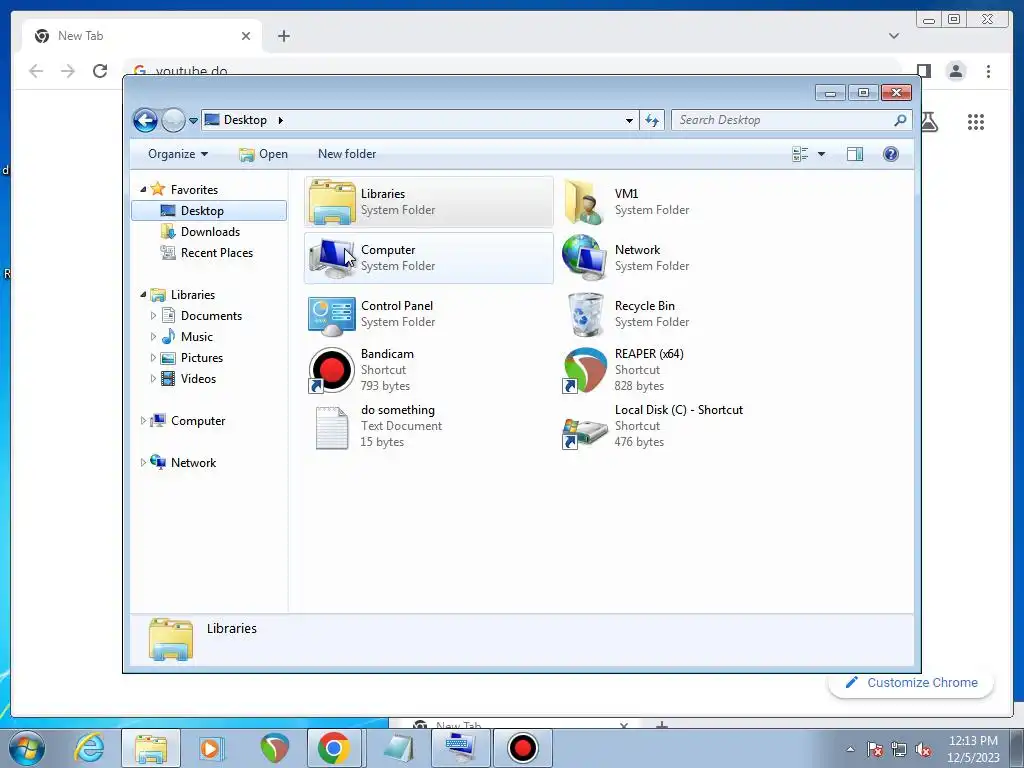The width and height of the screenshot is (1024, 768).
Task: Open the Organize dropdown menu
Action: tap(178, 154)
